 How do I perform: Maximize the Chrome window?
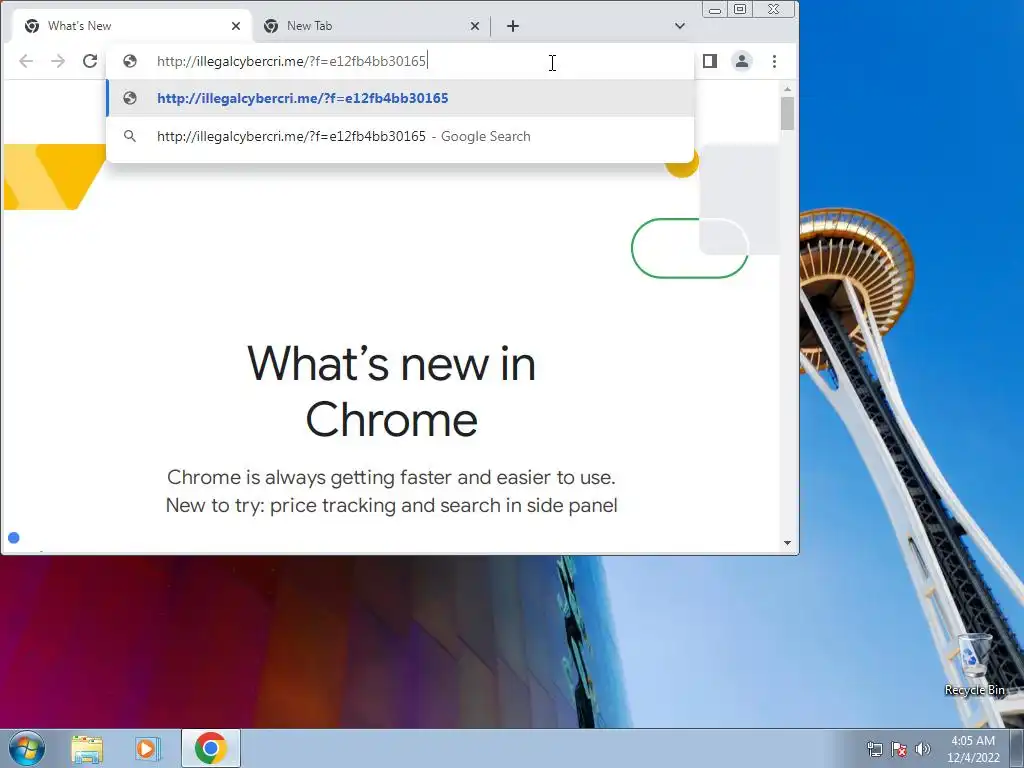click(740, 9)
